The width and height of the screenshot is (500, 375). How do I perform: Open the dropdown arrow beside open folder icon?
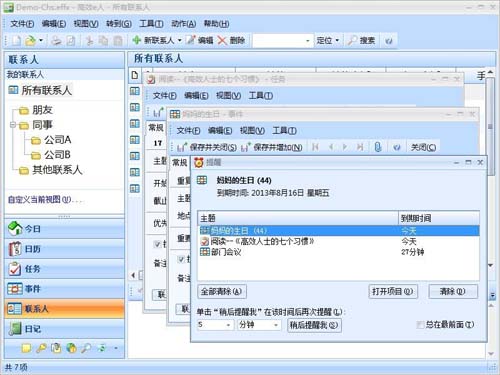click(x=41, y=41)
